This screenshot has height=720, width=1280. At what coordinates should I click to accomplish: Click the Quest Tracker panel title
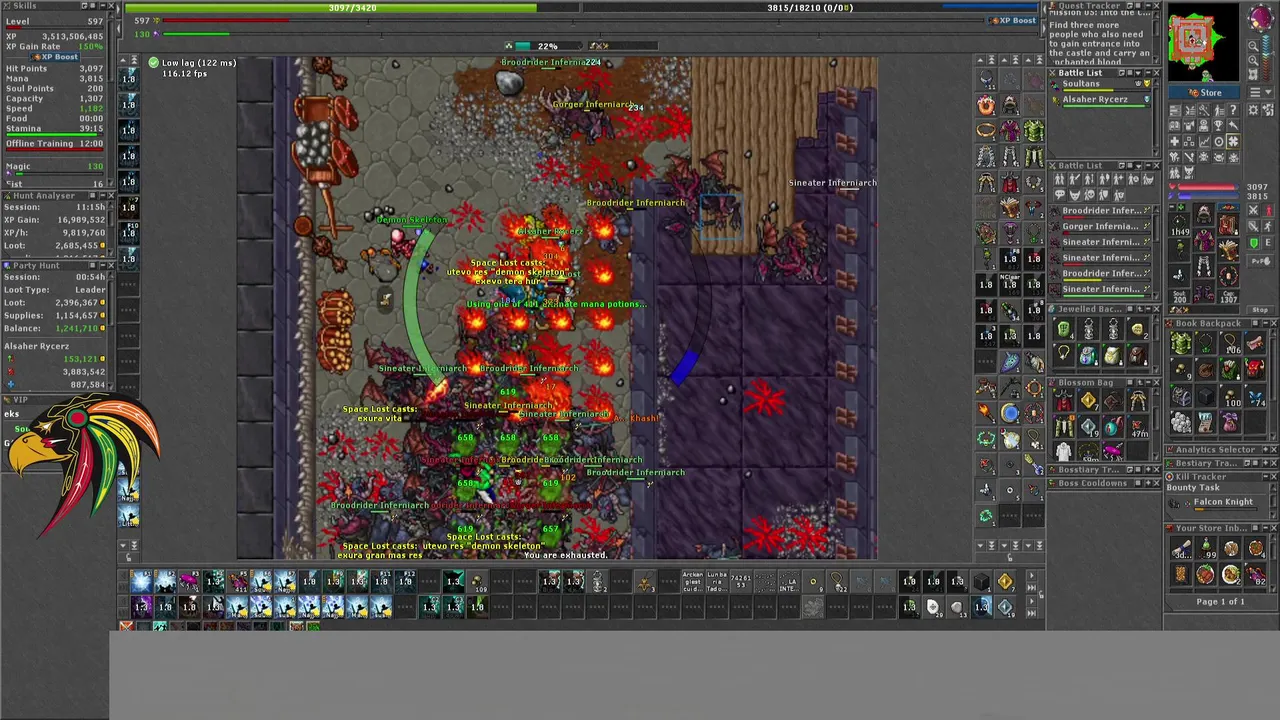(1089, 6)
